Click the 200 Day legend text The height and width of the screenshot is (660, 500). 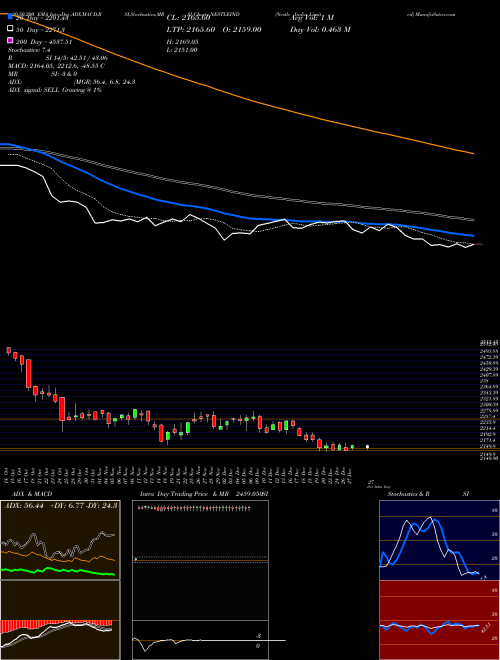(44, 41)
